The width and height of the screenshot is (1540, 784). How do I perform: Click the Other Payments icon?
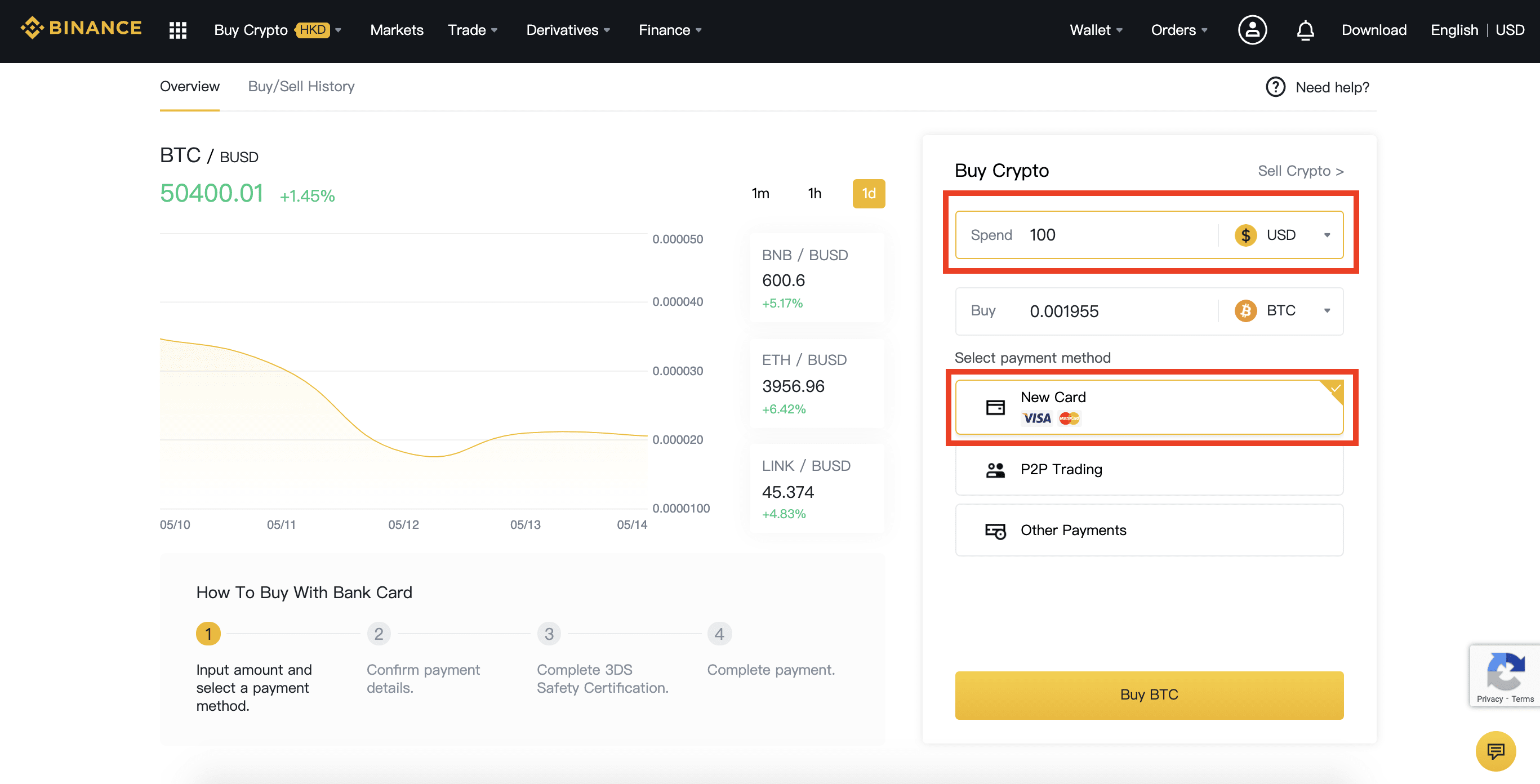(x=995, y=531)
